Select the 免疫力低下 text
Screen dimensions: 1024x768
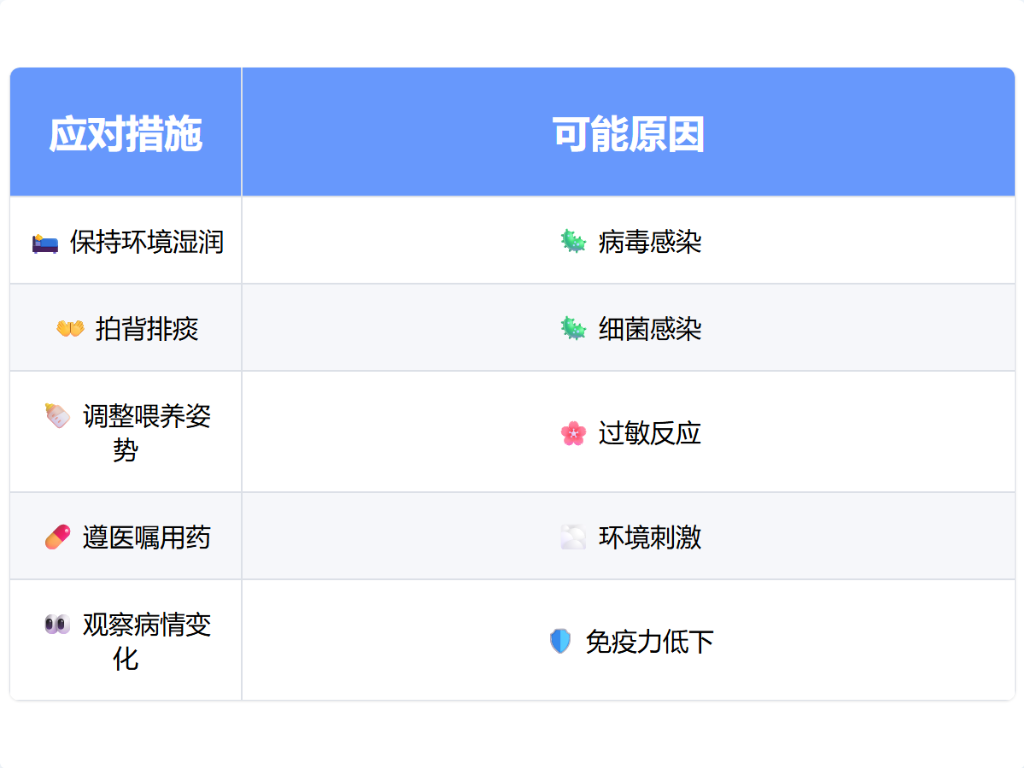pos(650,641)
